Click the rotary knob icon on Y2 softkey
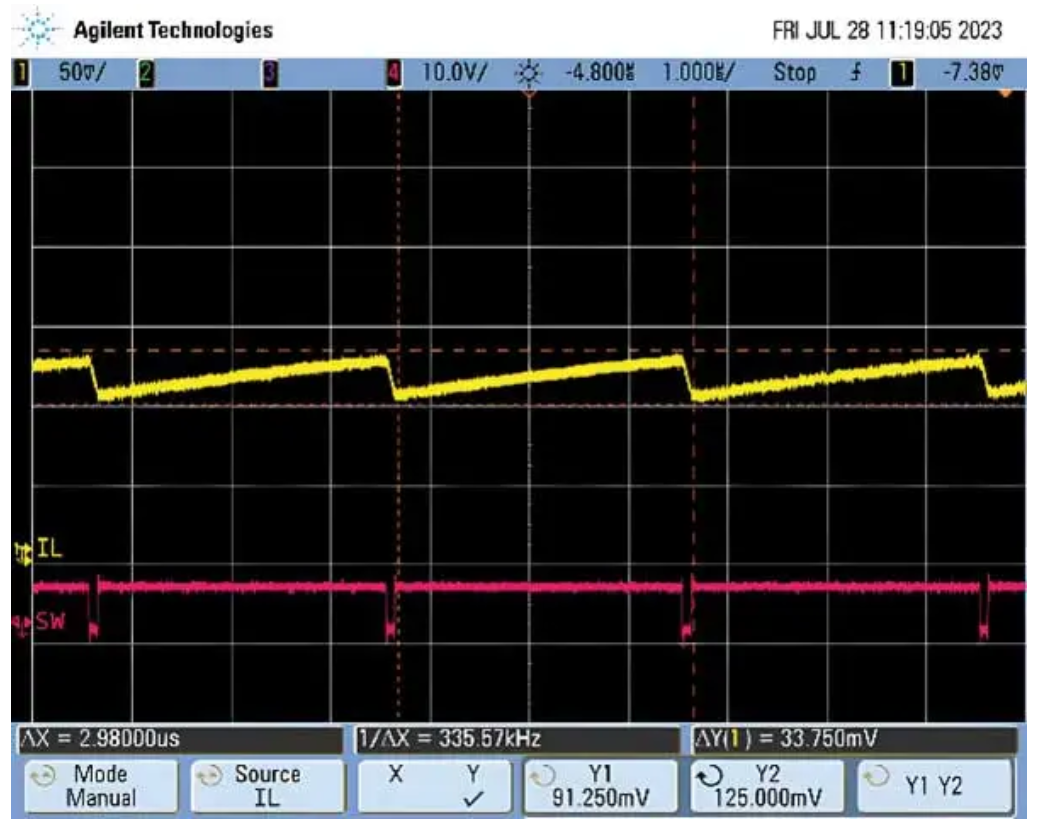This screenshot has width=1037, height=823. coord(710,775)
